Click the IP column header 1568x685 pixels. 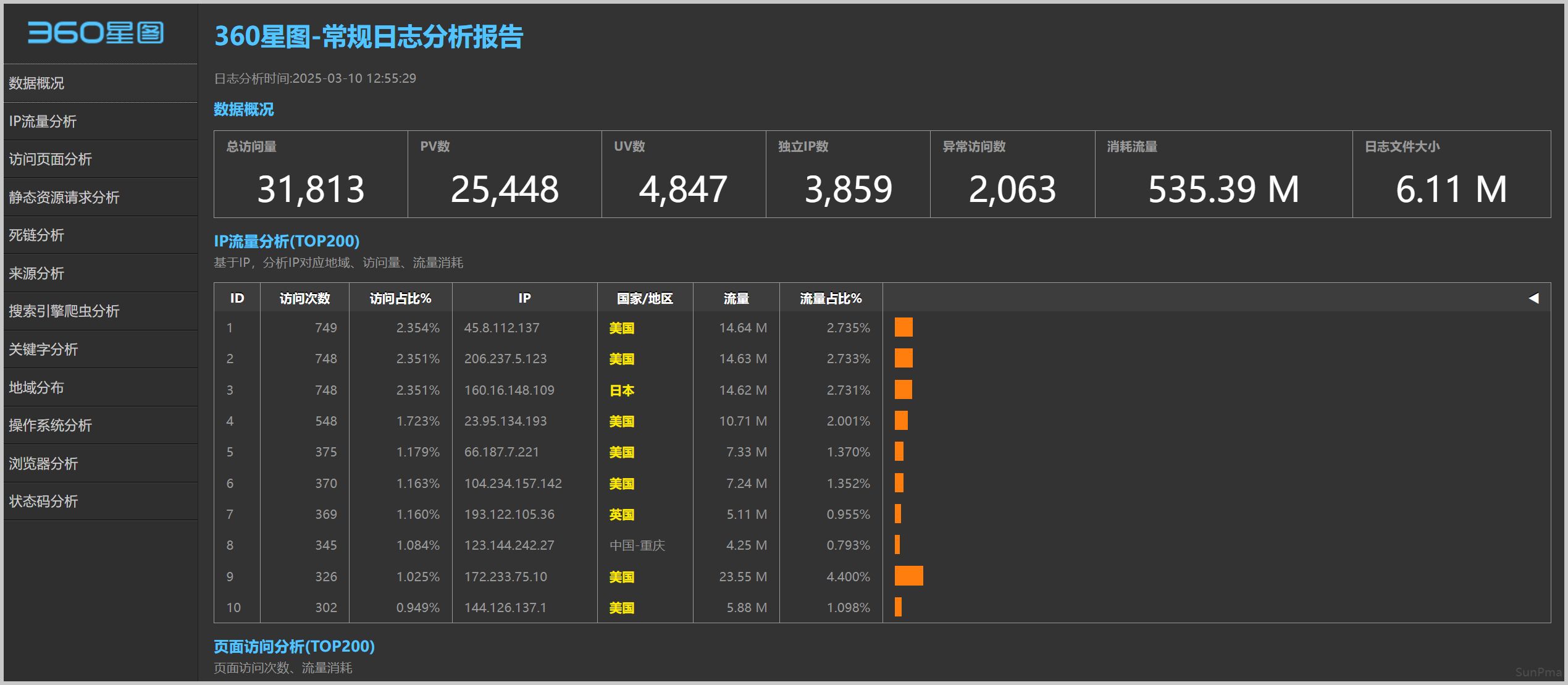[525, 298]
